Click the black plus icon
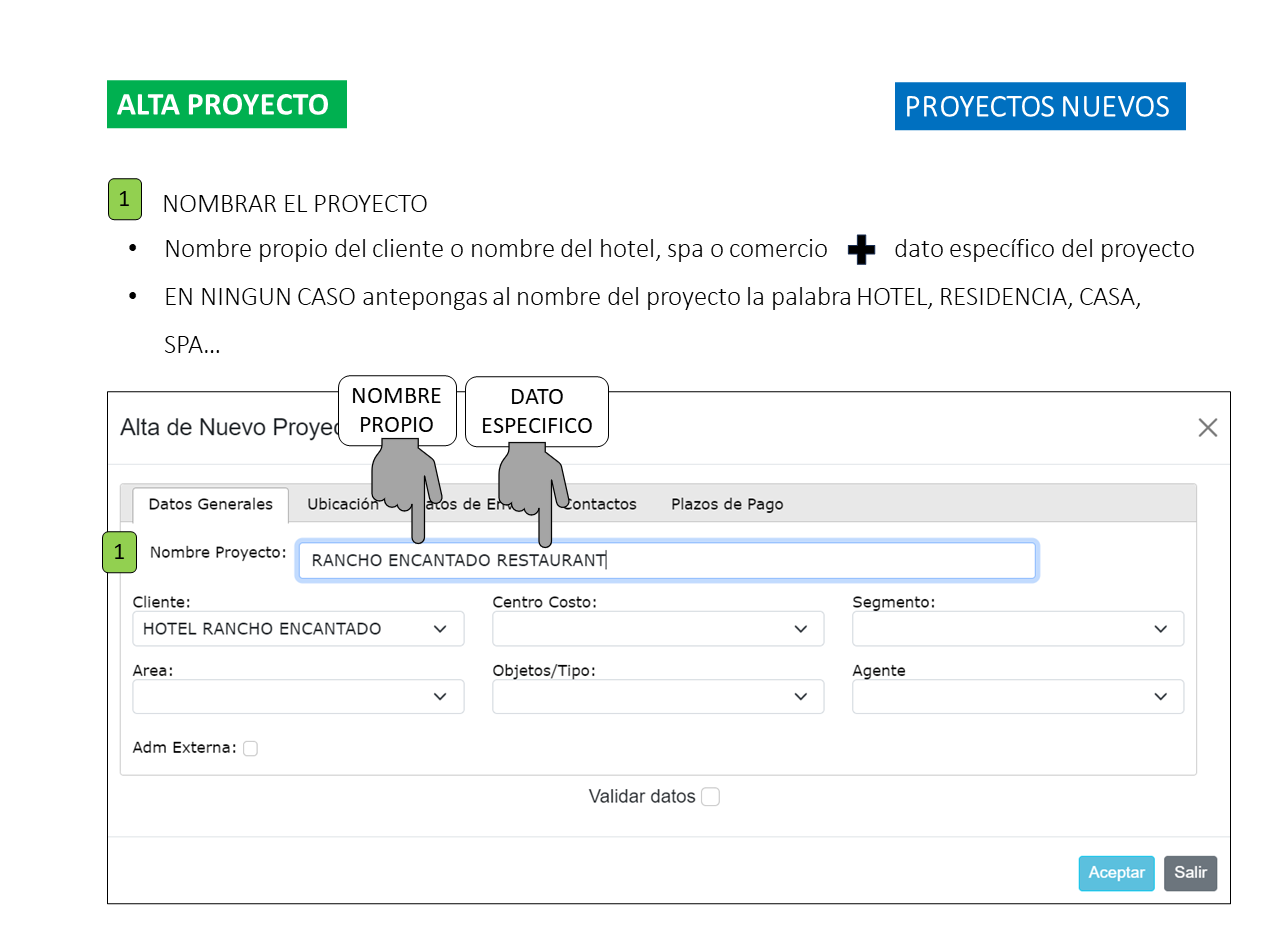The height and width of the screenshot is (945, 1280). (861, 250)
